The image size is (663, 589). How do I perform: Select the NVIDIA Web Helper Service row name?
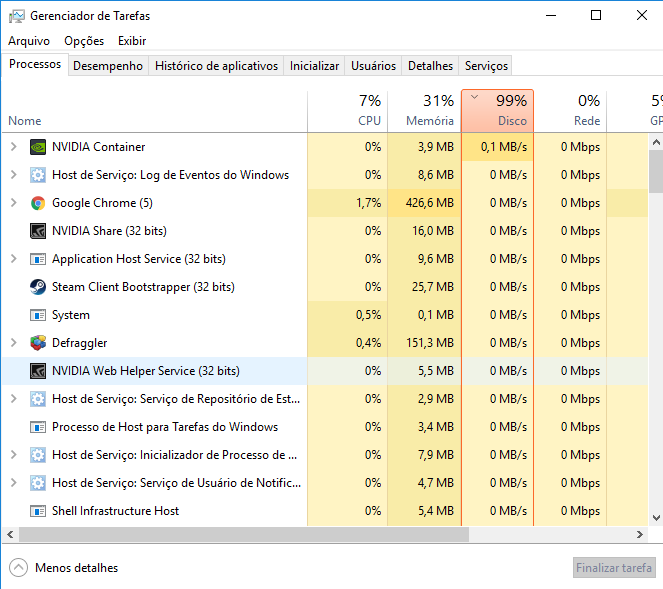coord(146,371)
